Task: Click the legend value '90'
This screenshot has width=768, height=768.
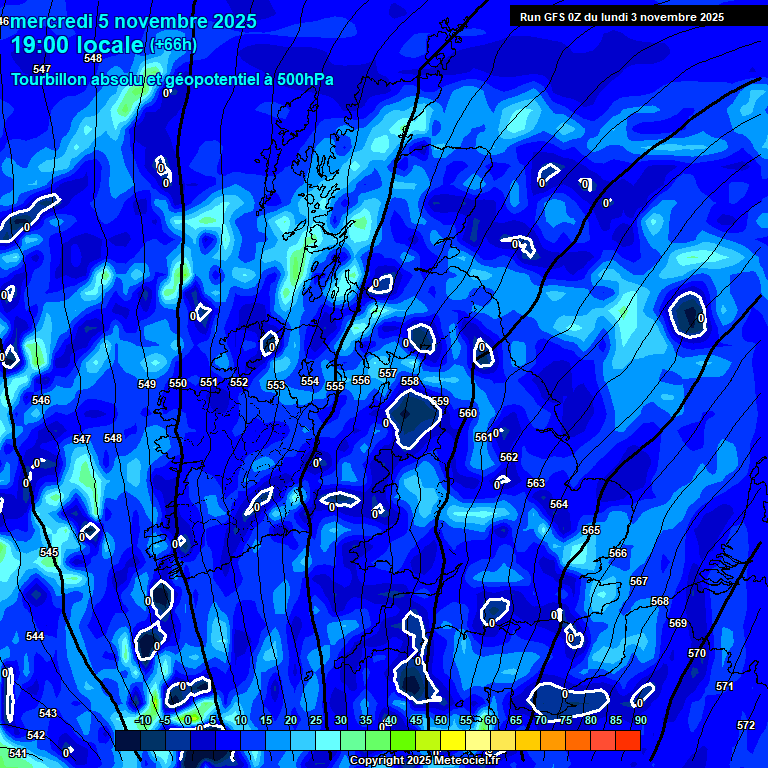Action: [x=641, y=720]
